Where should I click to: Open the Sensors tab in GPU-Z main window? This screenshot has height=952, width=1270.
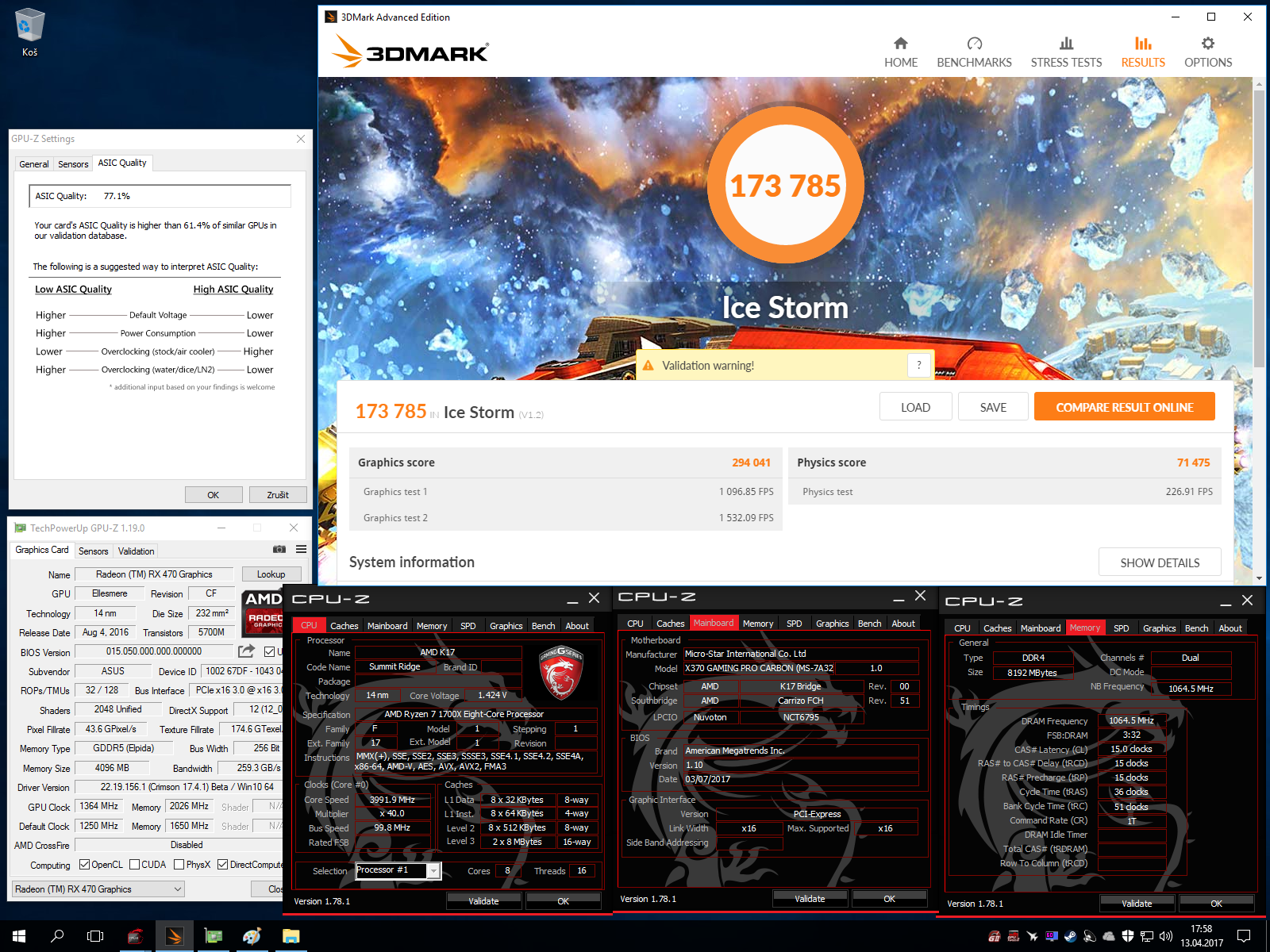pyautogui.click(x=94, y=551)
